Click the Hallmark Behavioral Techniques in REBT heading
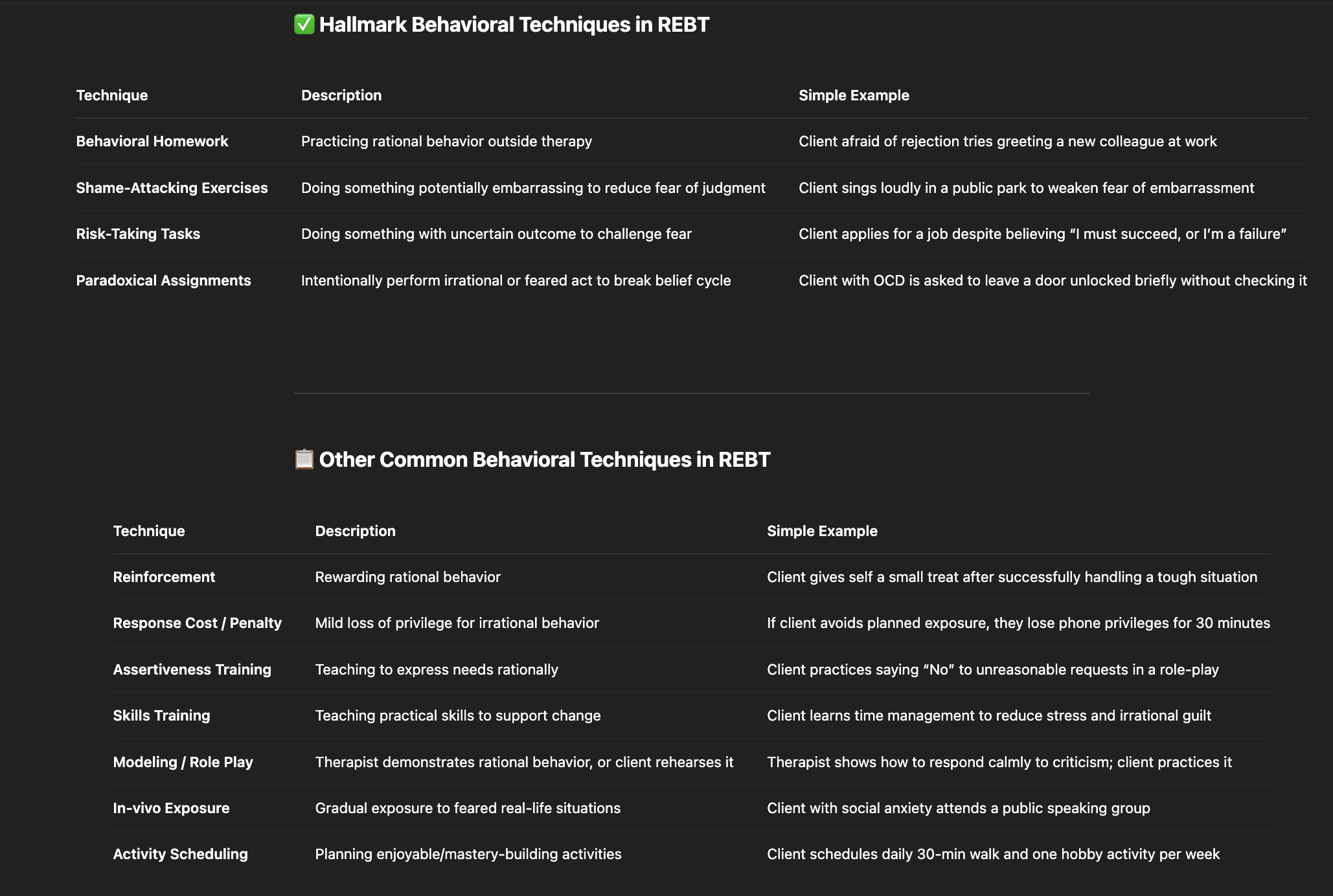Screen dimensions: 1333x896 514,25
